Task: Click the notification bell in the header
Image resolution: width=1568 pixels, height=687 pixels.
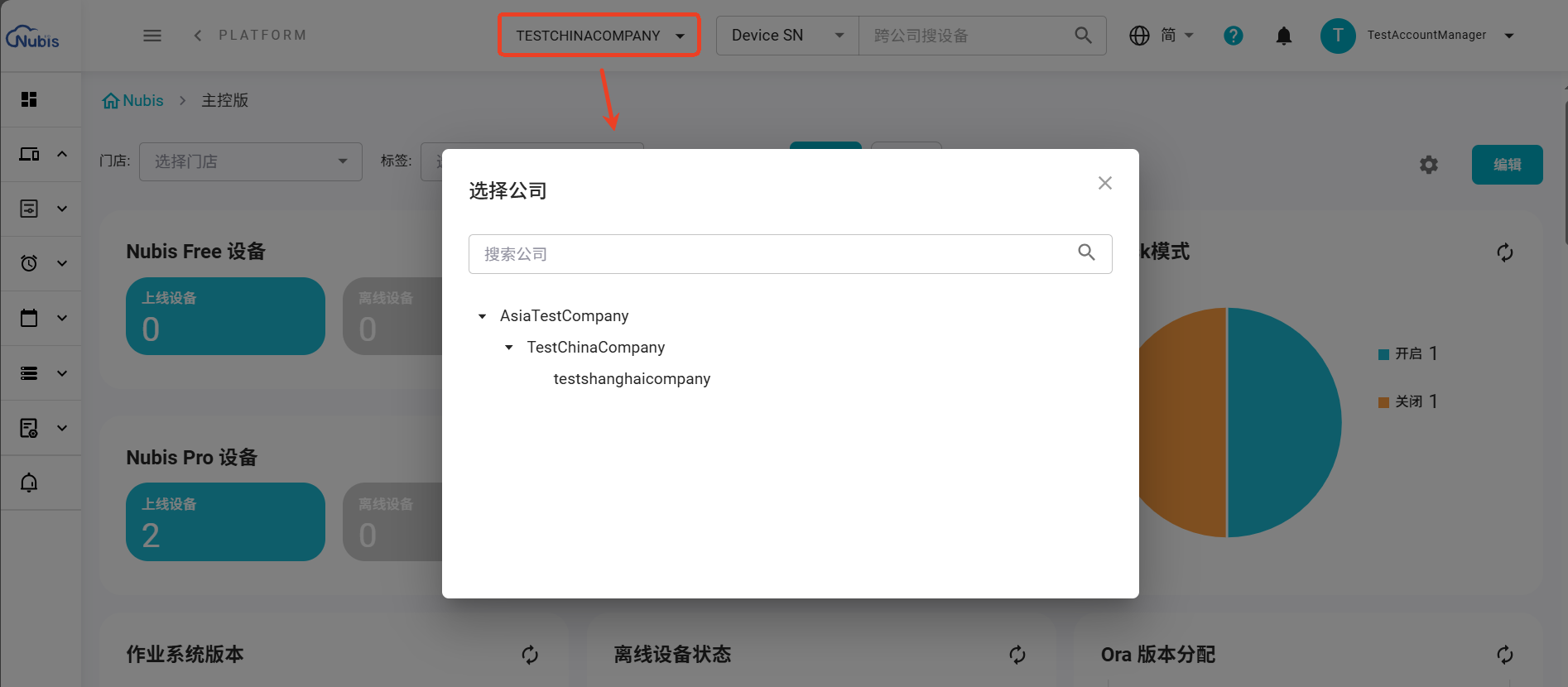Action: (x=1283, y=36)
